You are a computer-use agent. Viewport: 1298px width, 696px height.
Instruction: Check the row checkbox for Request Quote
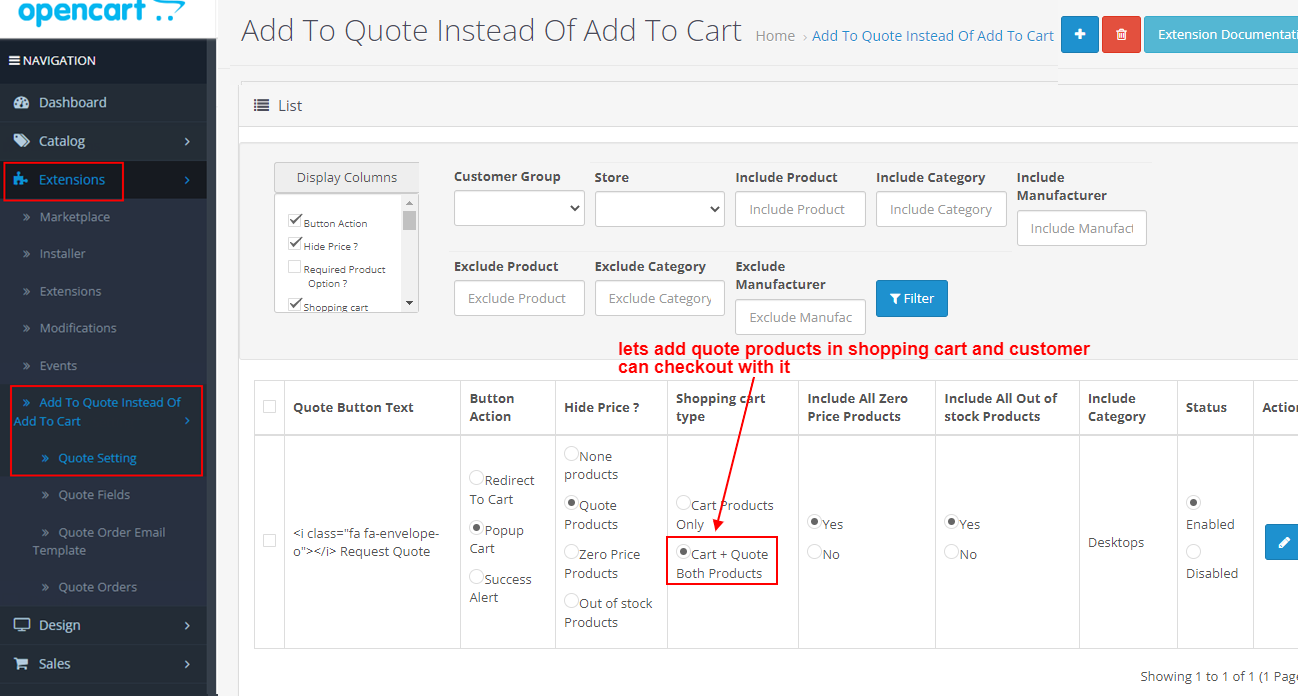click(x=269, y=541)
